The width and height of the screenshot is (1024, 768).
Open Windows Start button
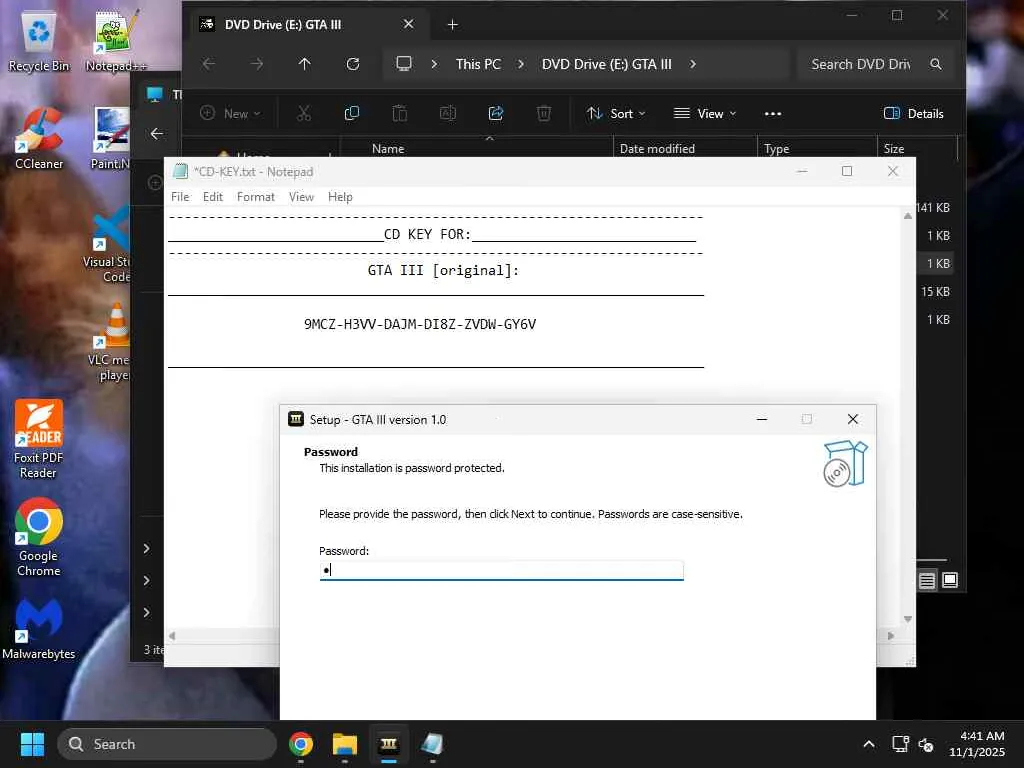33,744
